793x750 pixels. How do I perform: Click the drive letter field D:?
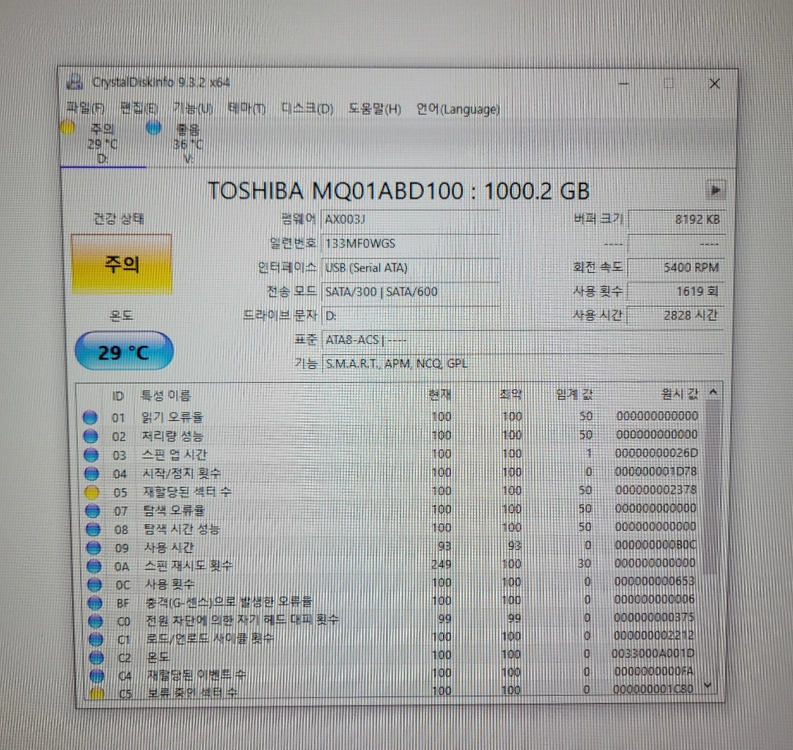pyautogui.click(x=410, y=316)
